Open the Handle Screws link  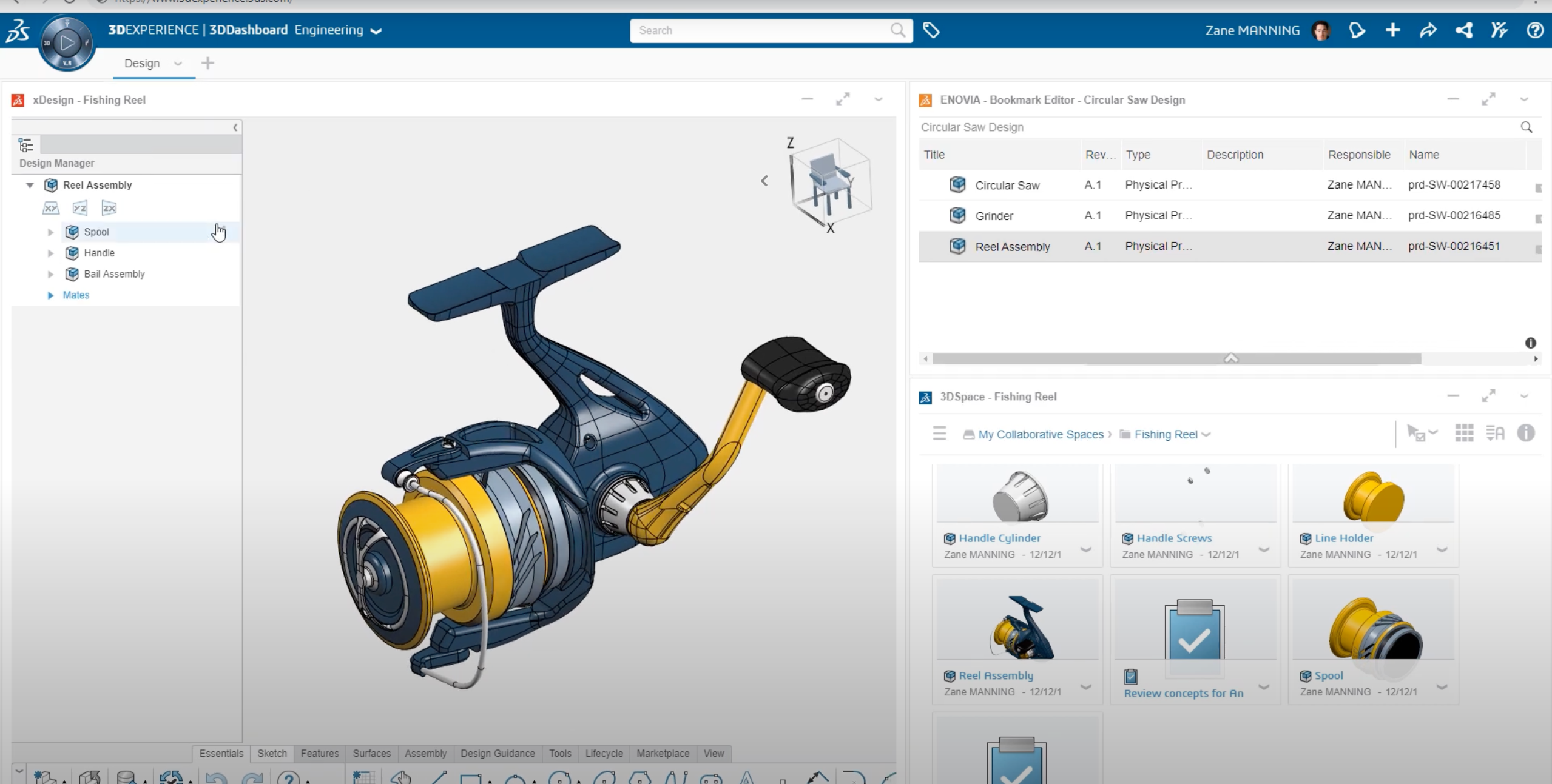point(1174,538)
